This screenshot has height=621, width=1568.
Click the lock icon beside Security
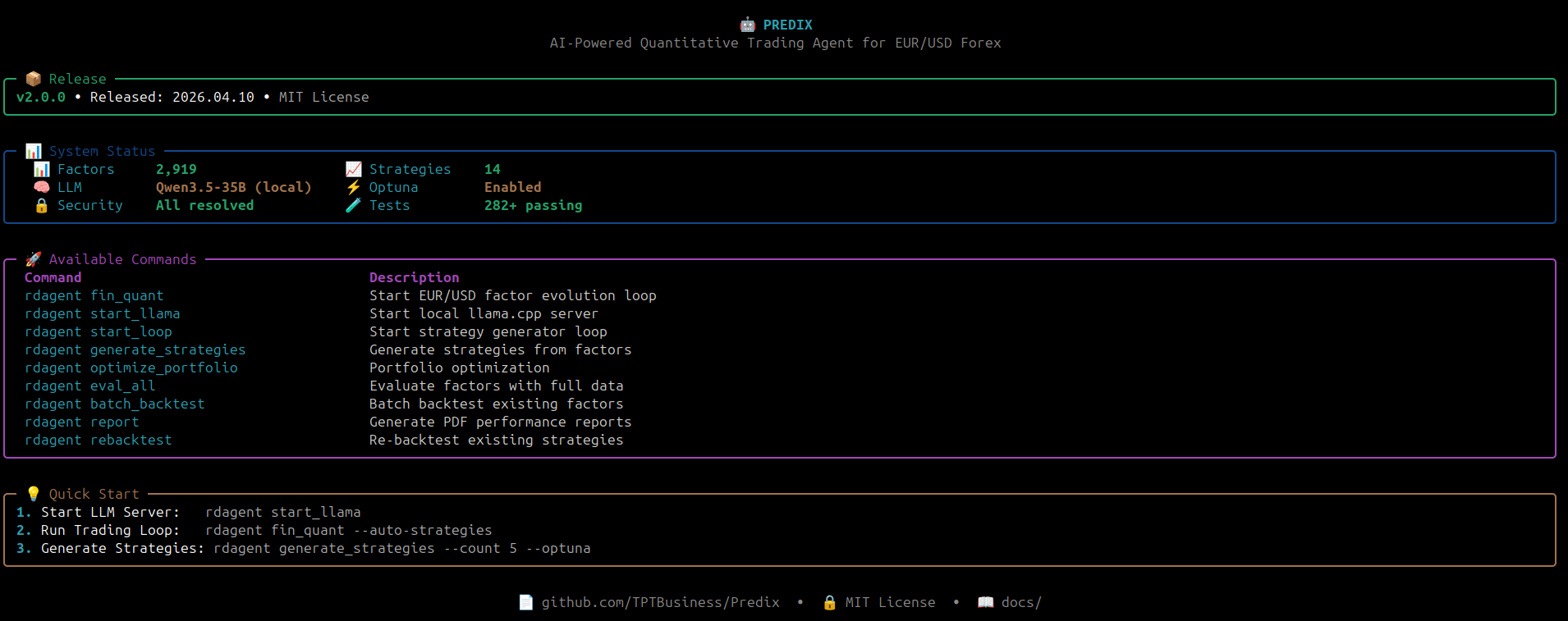(41, 205)
